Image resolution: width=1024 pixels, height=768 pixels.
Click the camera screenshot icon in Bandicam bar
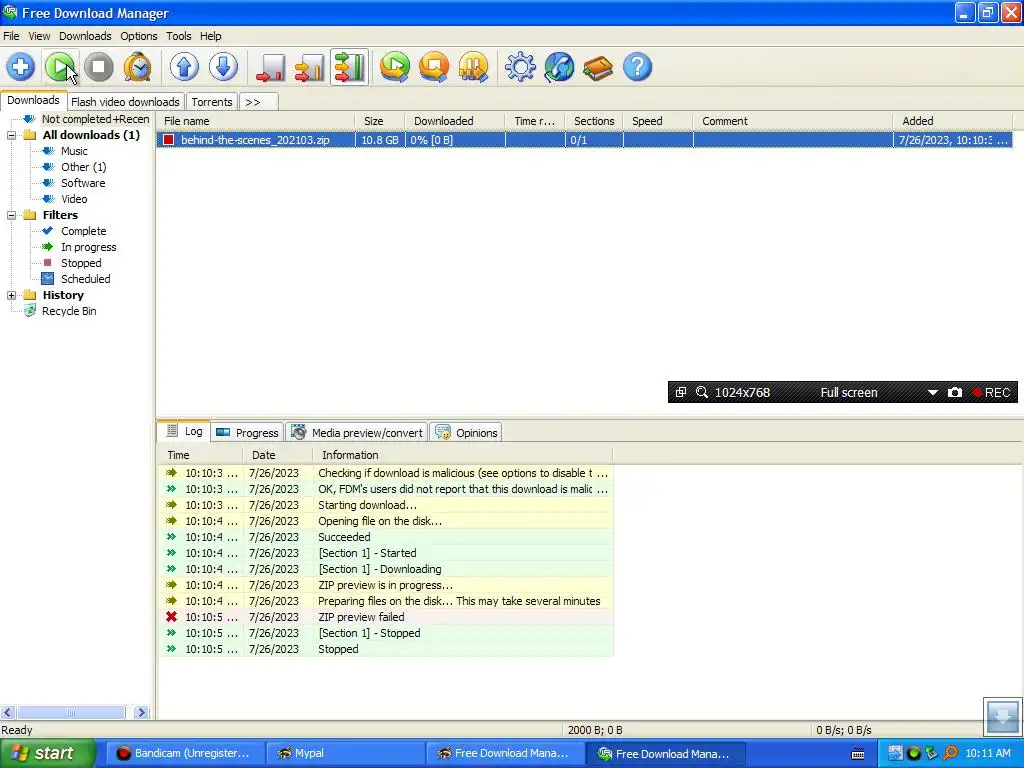pyautogui.click(x=955, y=392)
